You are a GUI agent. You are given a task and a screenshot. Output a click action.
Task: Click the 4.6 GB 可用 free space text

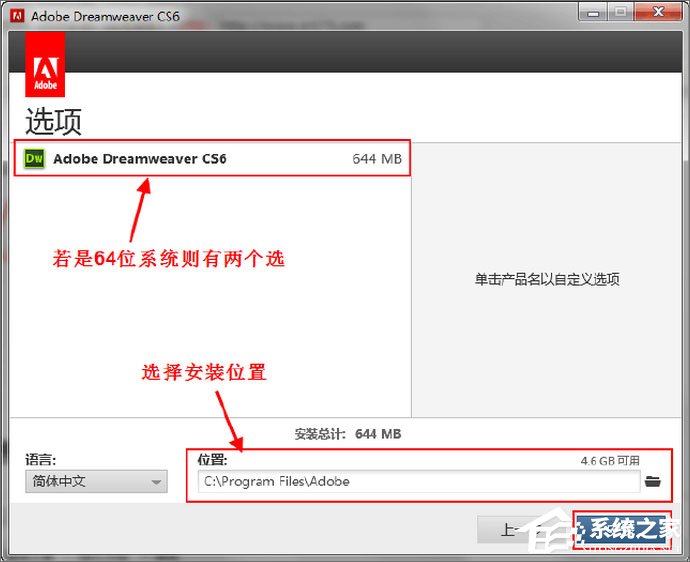pos(610,461)
